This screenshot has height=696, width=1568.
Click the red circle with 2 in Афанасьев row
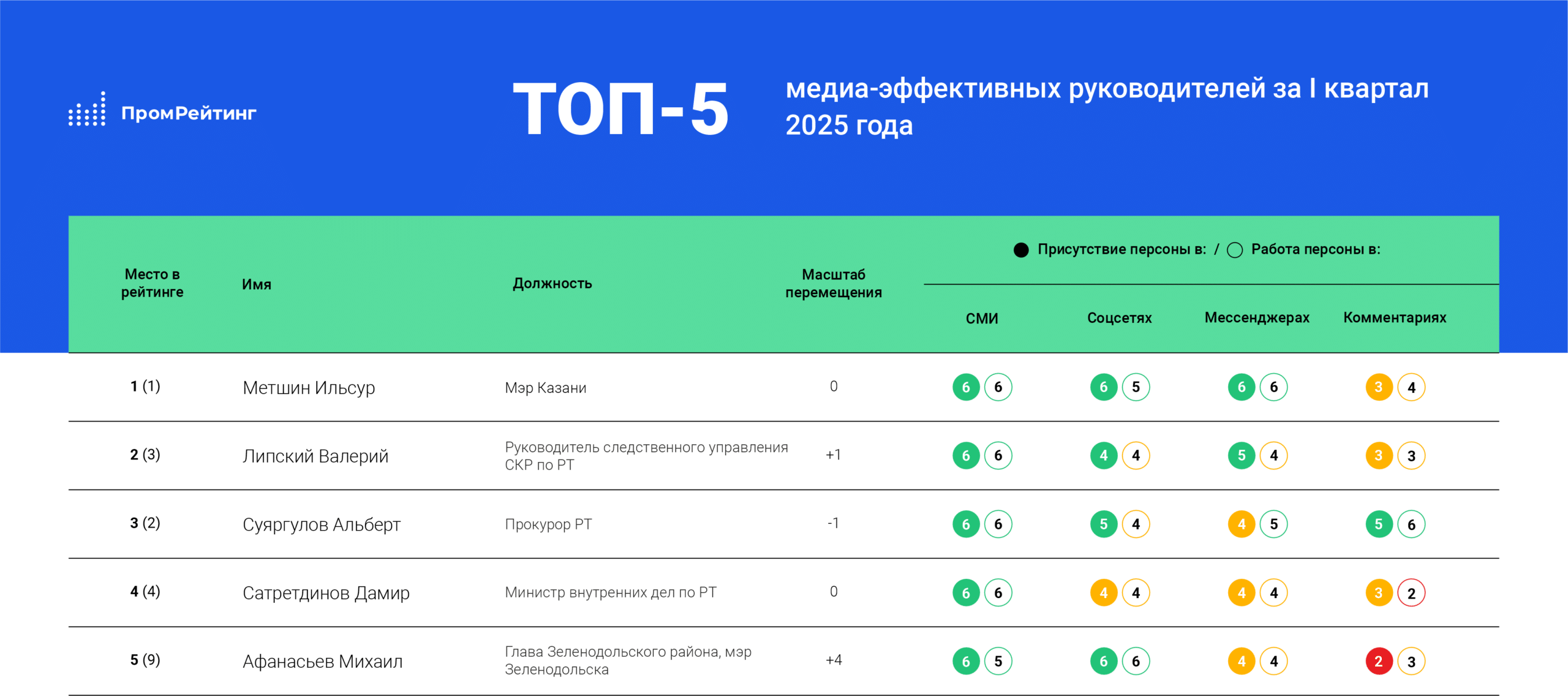(1379, 661)
